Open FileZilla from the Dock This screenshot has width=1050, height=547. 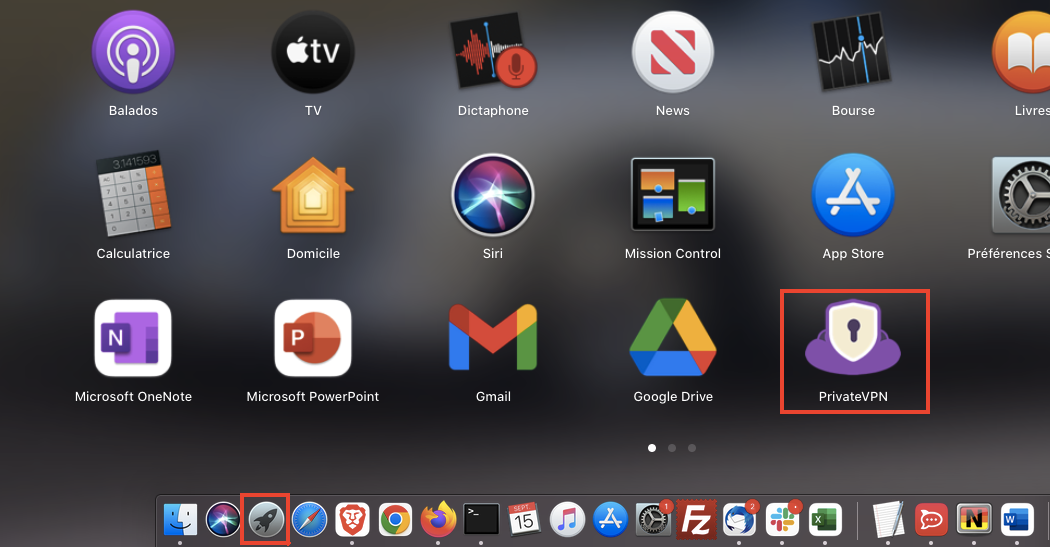tap(696, 520)
